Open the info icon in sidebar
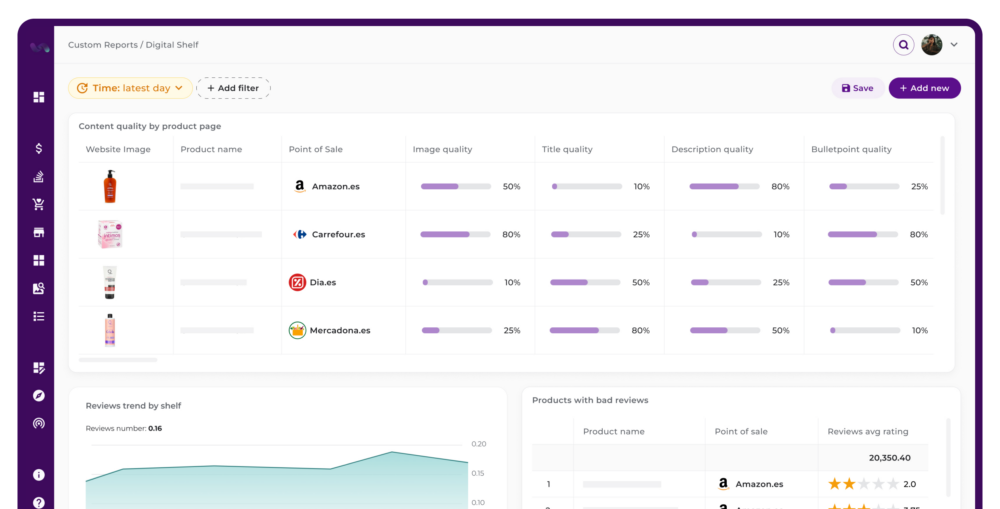The height and width of the screenshot is (509, 1000). tap(39, 475)
